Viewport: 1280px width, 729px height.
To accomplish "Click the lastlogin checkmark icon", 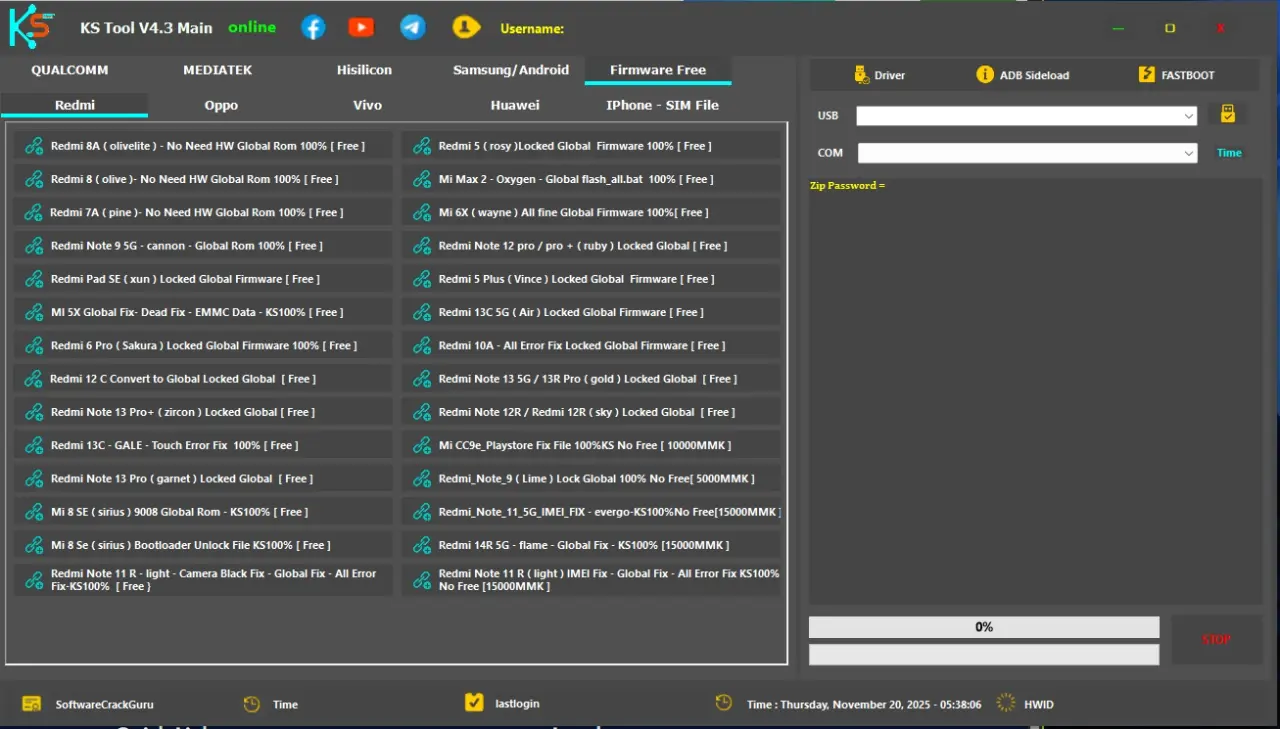I will 475,703.
